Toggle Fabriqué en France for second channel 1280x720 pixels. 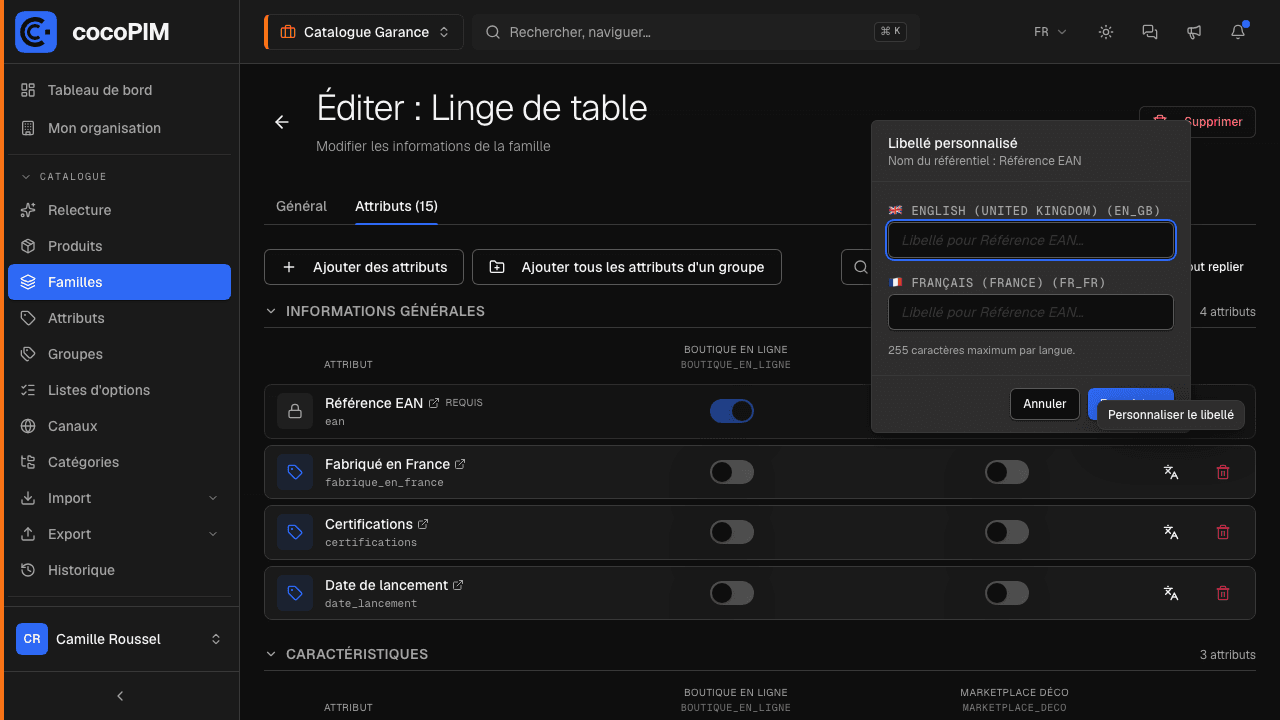pyautogui.click(x=1007, y=472)
